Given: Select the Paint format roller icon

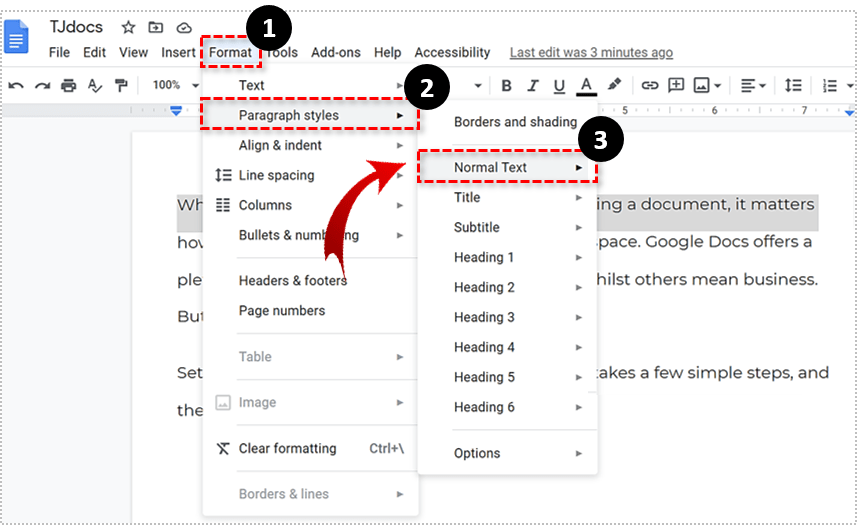Looking at the screenshot, I should coord(121,86).
